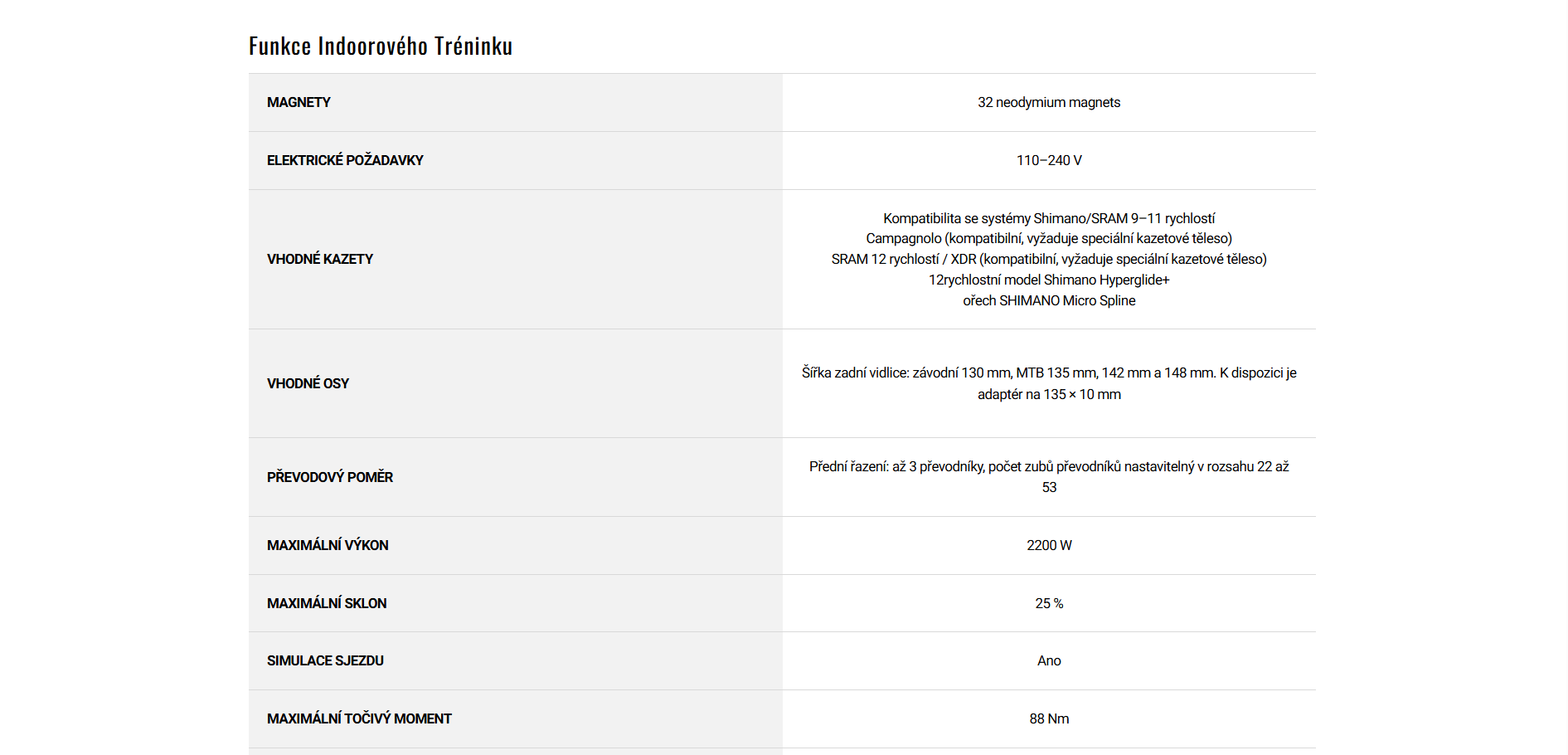Click the '88 Nm' torque value

[1048, 718]
